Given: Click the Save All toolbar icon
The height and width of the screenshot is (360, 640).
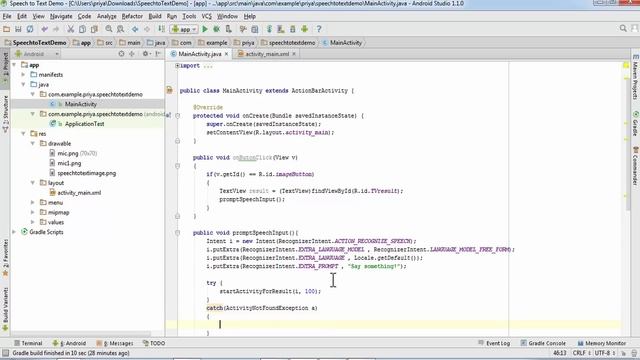Looking at the screenshot, I should tap(18, 29).
